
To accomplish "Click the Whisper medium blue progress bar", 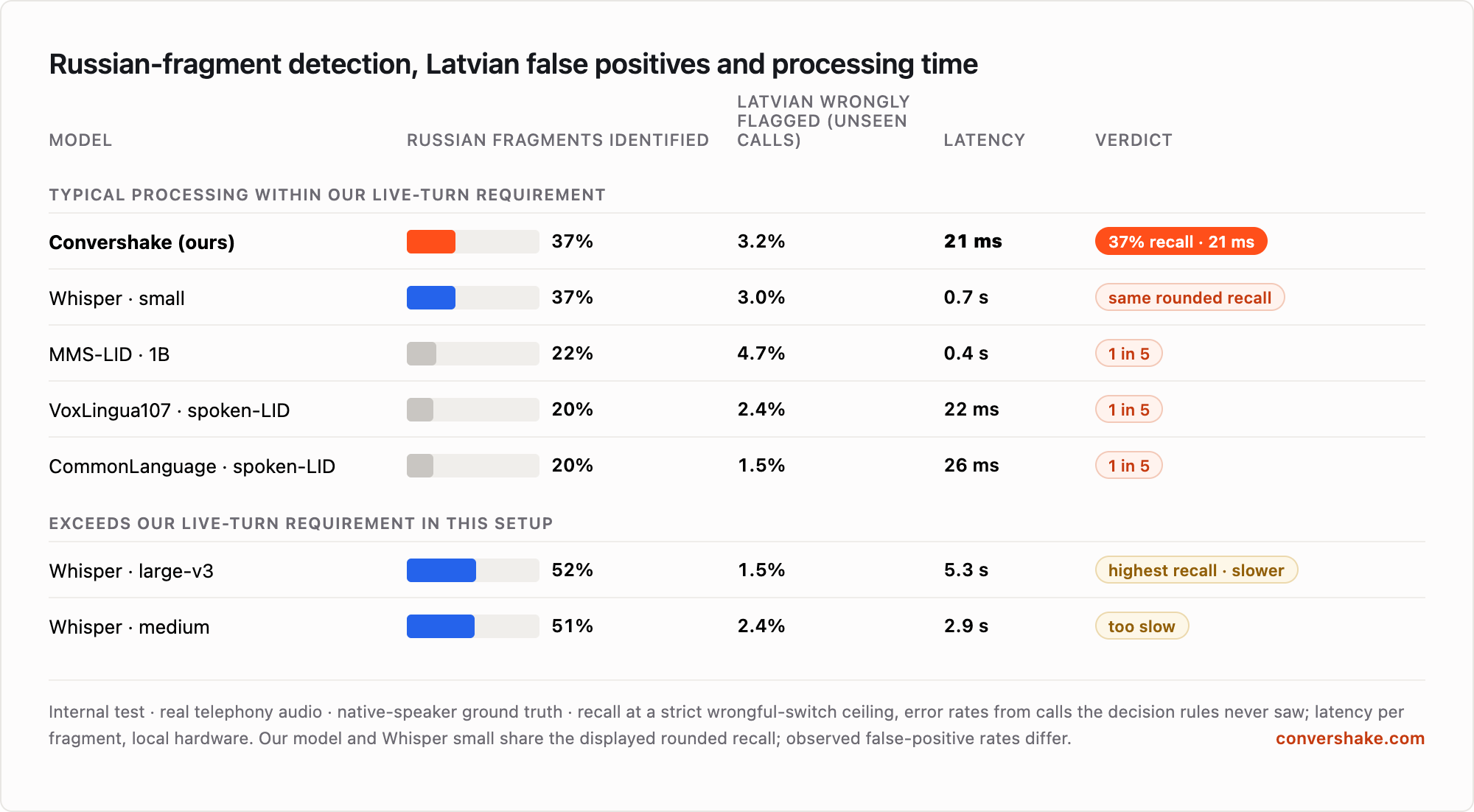I will coord(441,626).
